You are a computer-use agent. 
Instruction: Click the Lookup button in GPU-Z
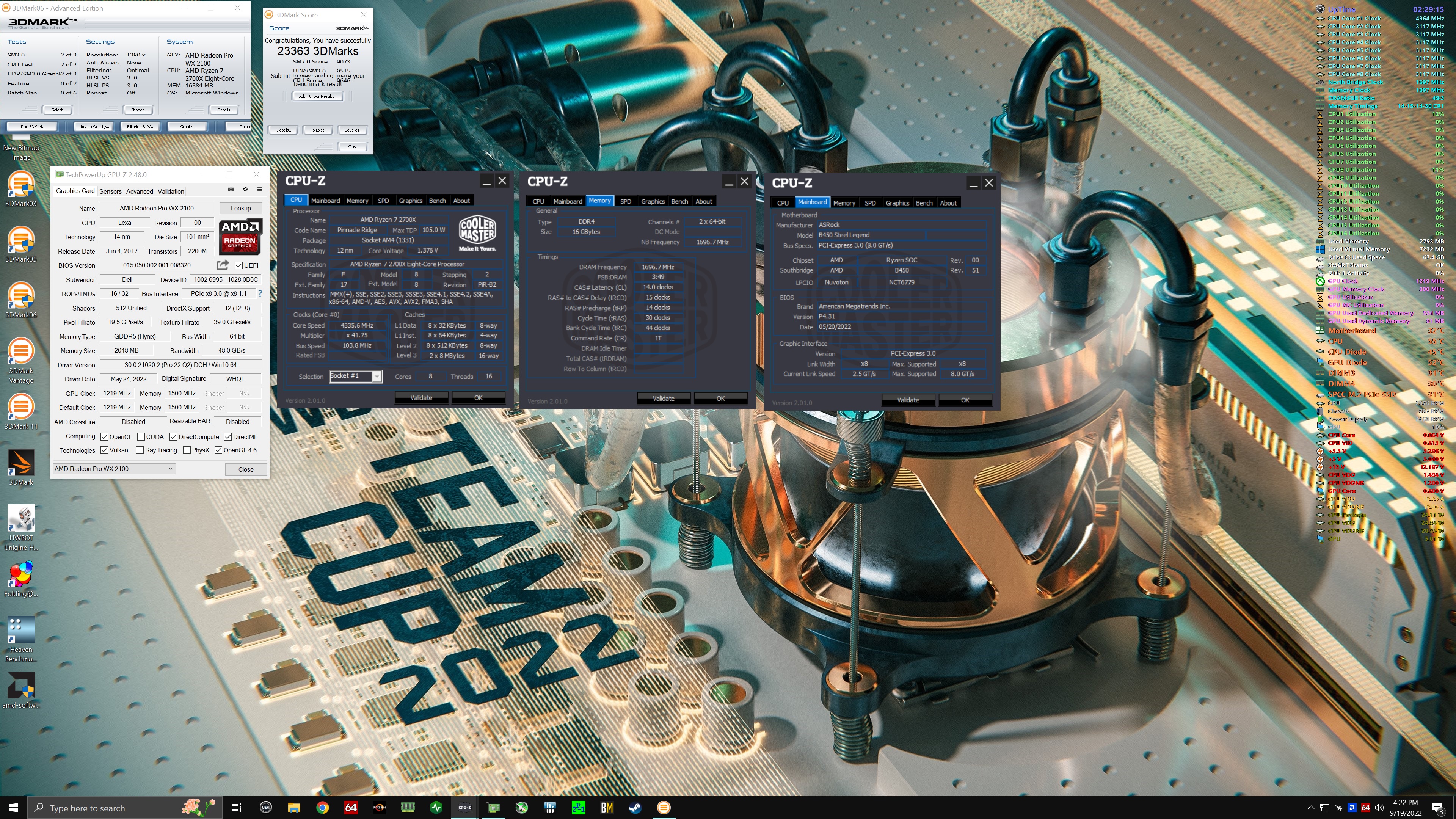coord(241,209)
